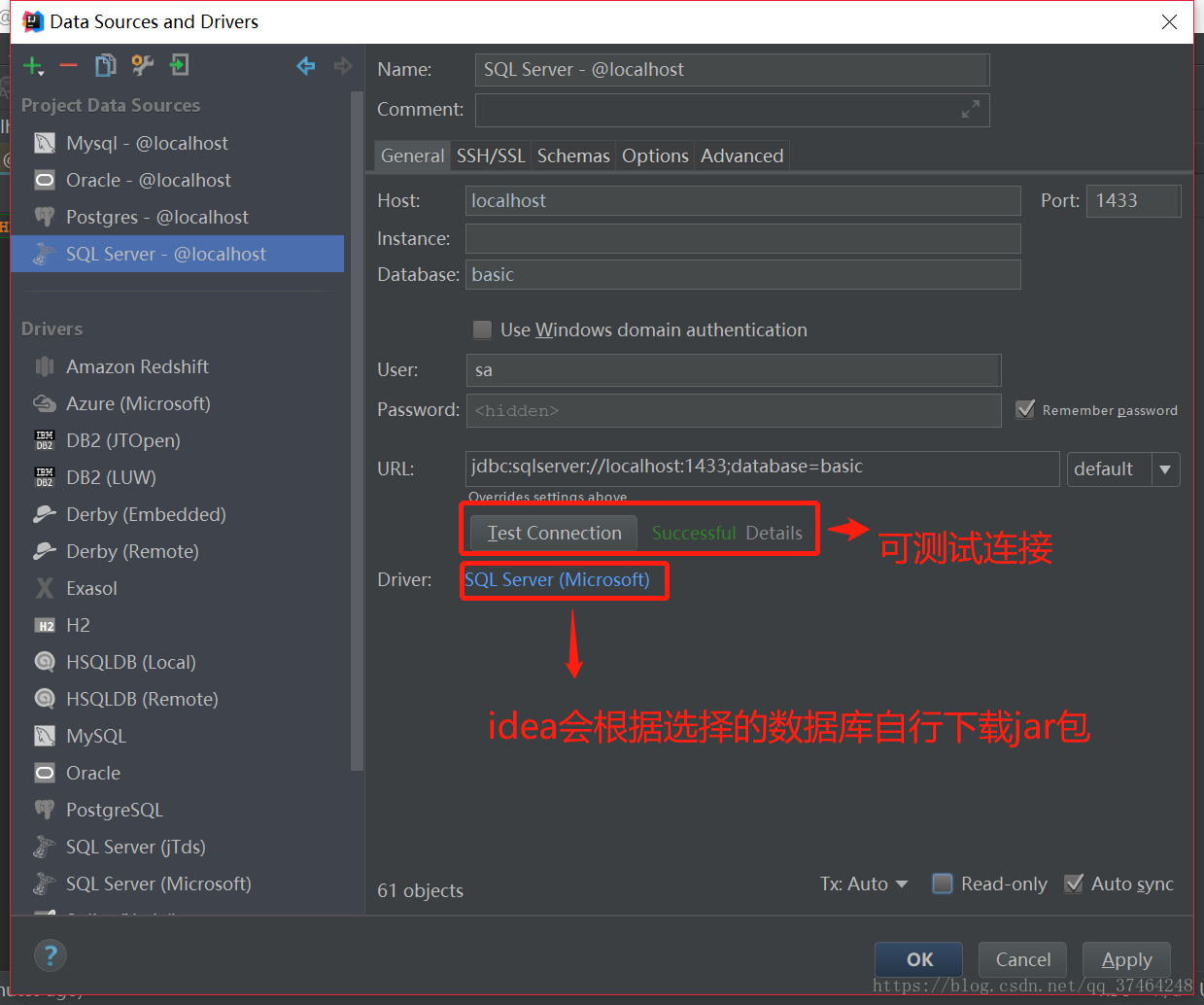This screenshot has width=1204, height=1005.
Task: Open driver settings wrench icon
Action: pyautogui.click(x=142, y=66)
